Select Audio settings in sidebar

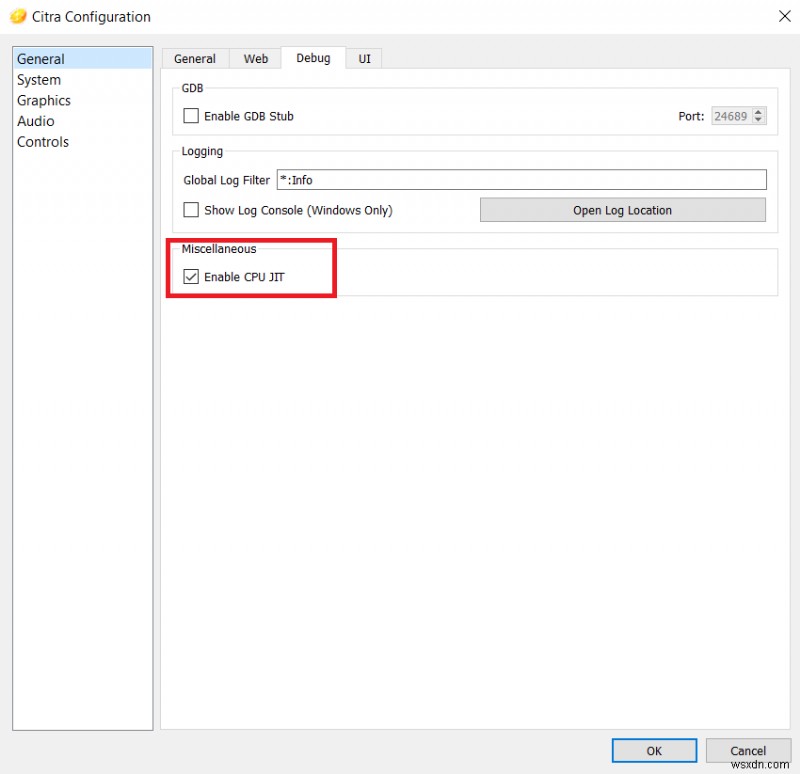point(36,121)
